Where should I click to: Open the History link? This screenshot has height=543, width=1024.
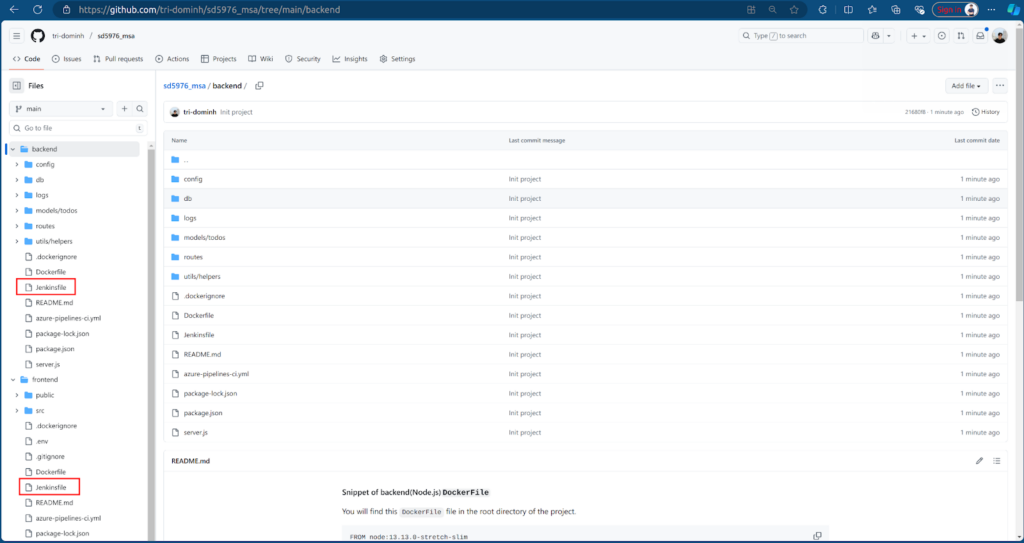coord(985,112)
